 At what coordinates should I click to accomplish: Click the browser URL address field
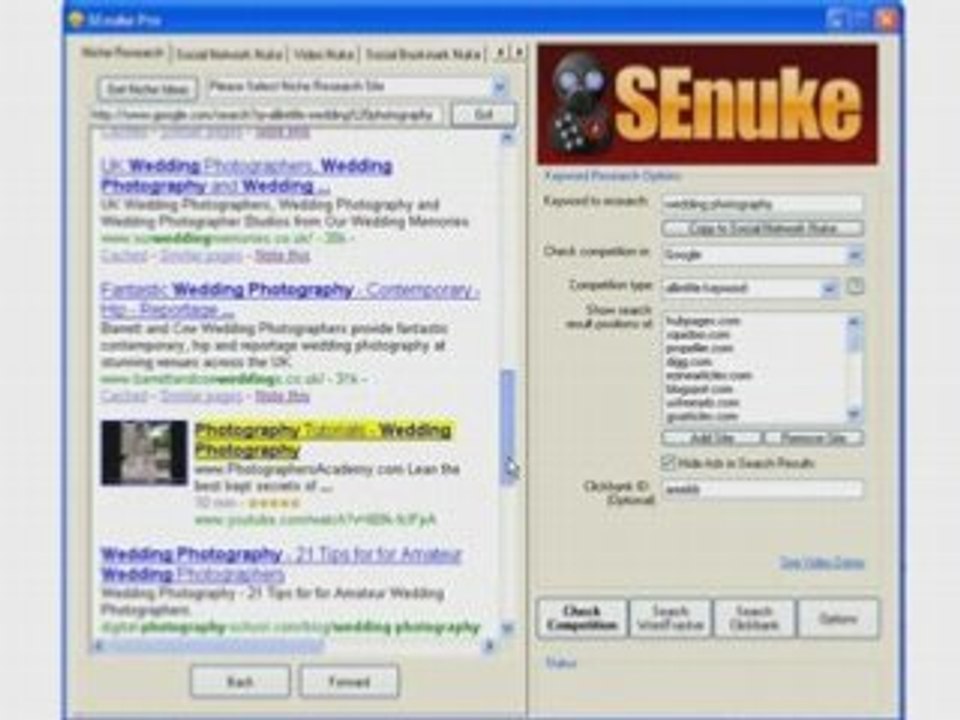[266, 114]
